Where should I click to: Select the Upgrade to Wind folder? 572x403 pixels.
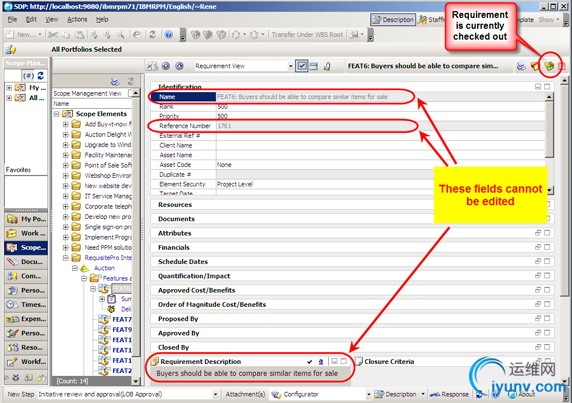(108, 145)
